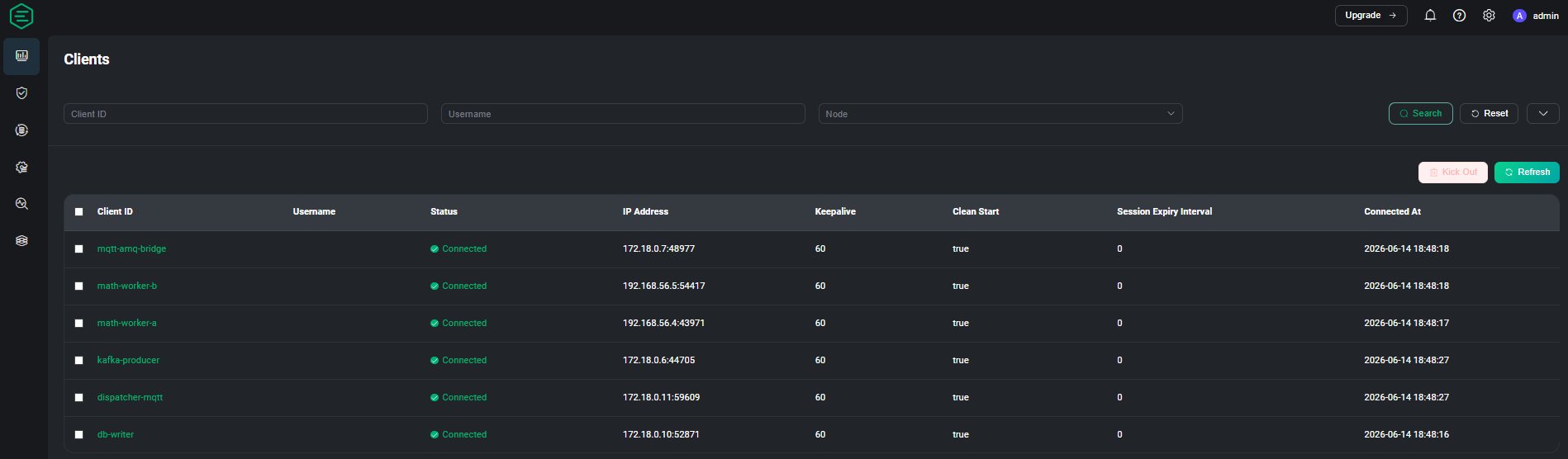Viewport: 1568px width, 459px height.
Task: Click timestamp 2026-06-14 18:48:16
Action: 1406,435
